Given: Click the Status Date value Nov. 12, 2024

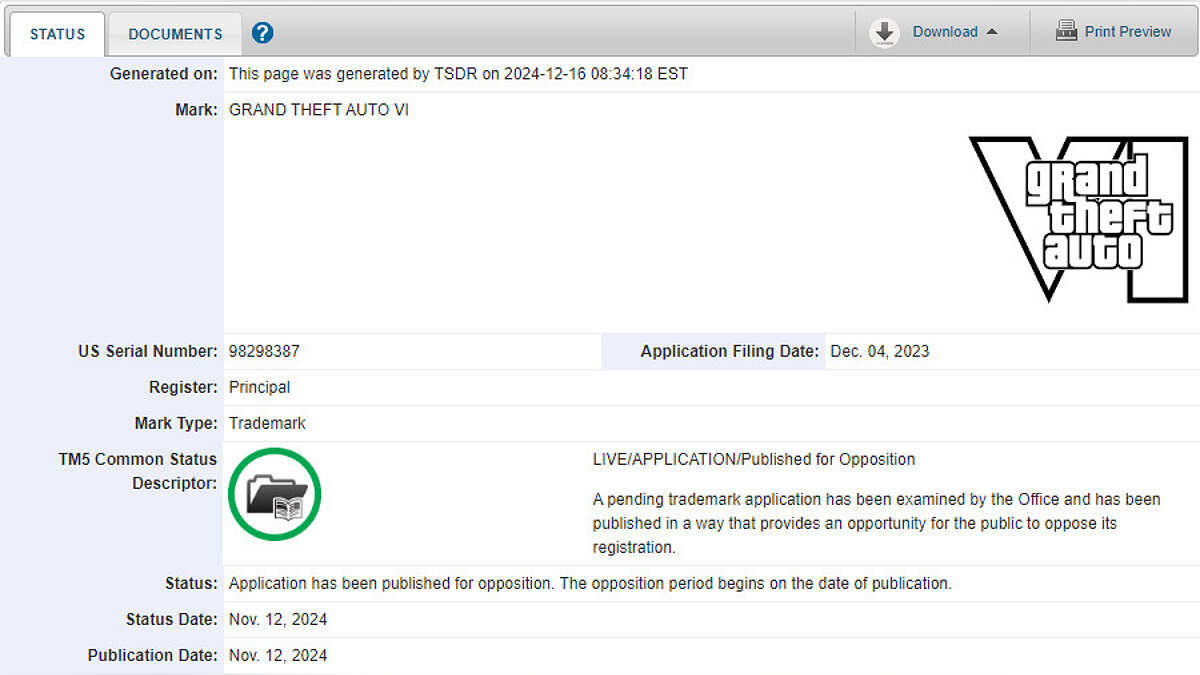Looking at the screenshot, I should pyautogui.click(x=278, y=619).
